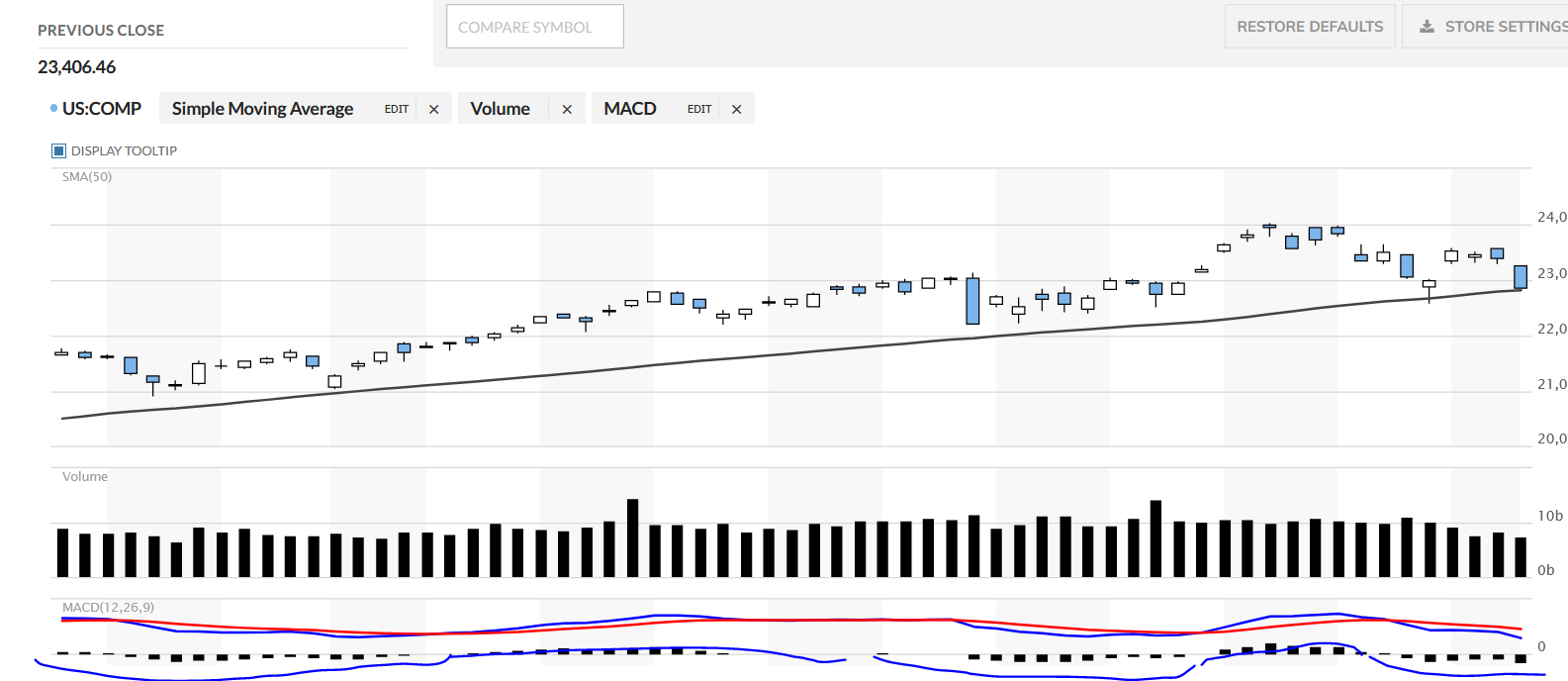Viewport: 1568px width, 681px height.
Task: Click the Store Settings download icon
Action: point(1427,27)
